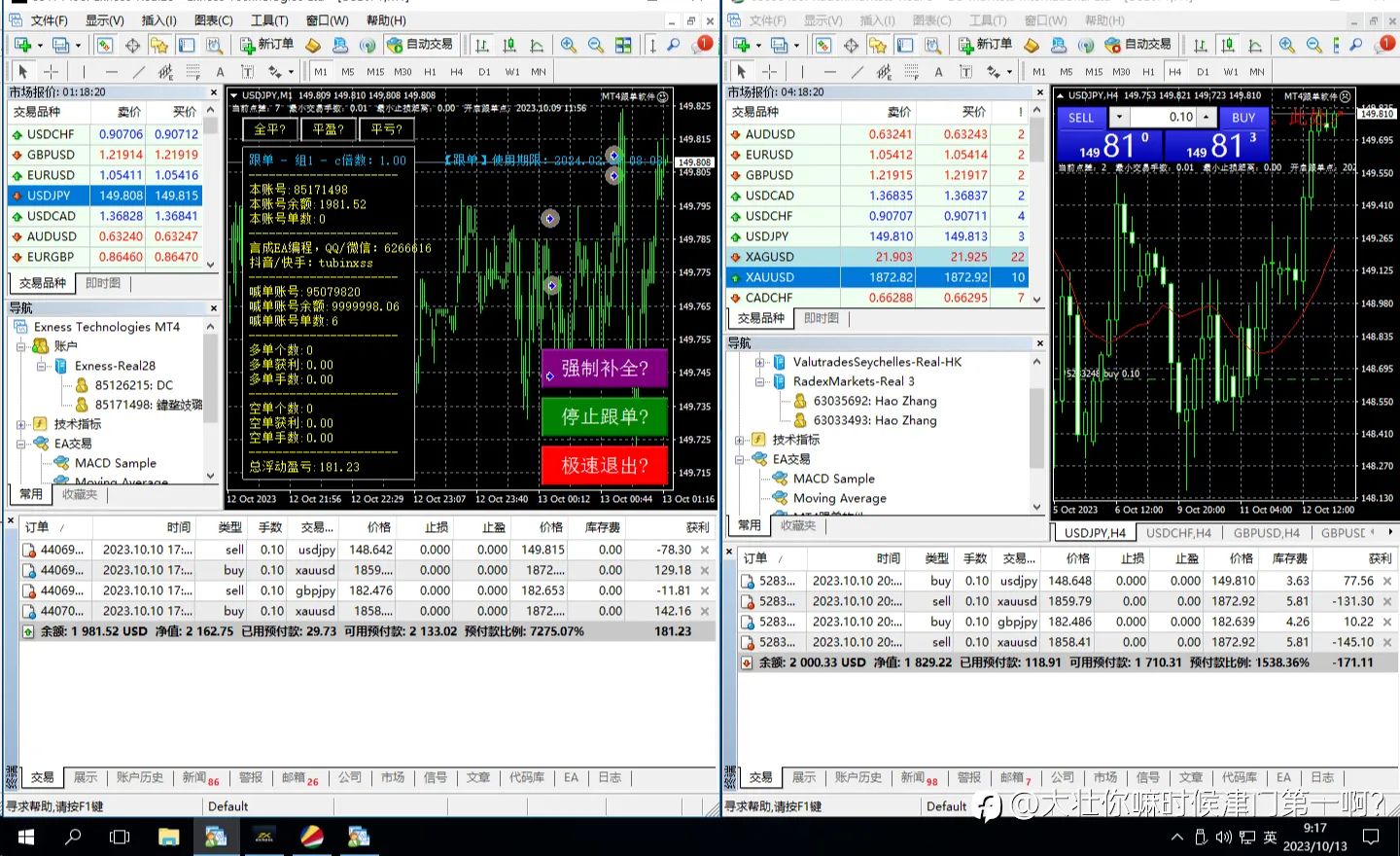
Task: Tile windows icon in left window toolbar
Action: coord(623,45)
